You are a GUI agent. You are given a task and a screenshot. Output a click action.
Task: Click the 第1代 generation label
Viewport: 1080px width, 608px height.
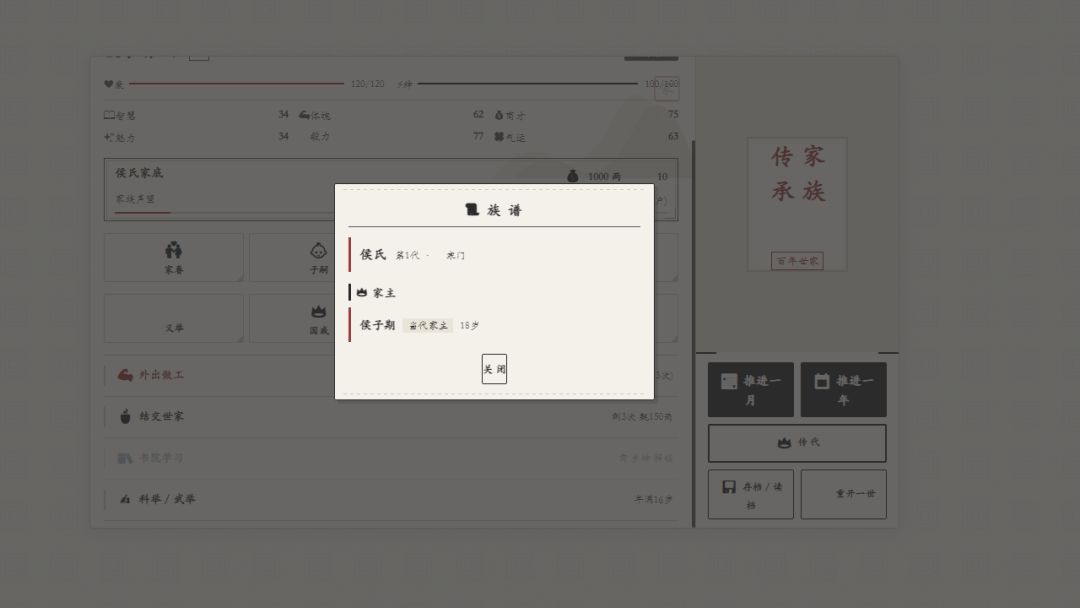(406, 255)
